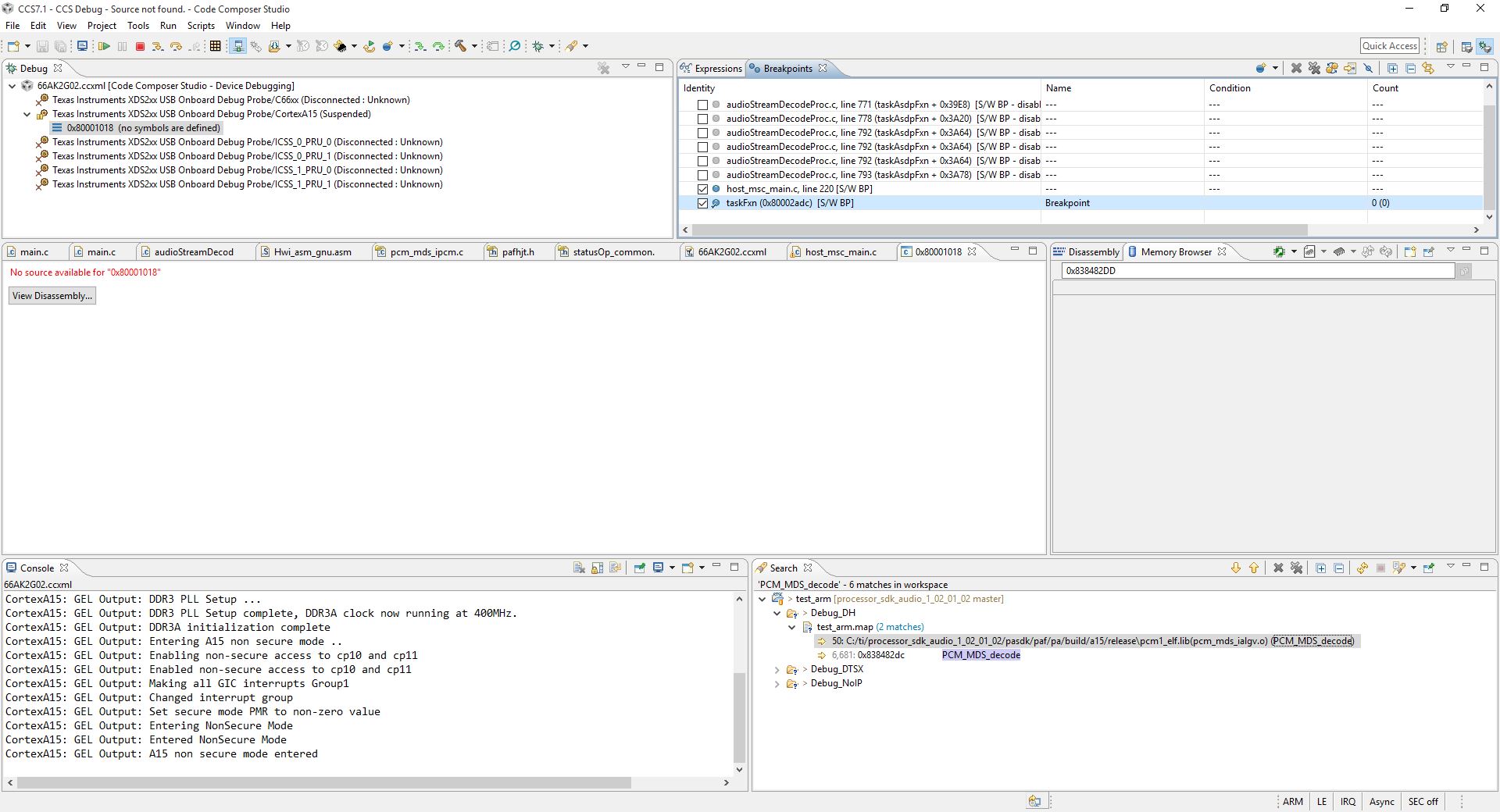Click the Connect Target toolbar icon
The image size is (1500, 812).
239,46
